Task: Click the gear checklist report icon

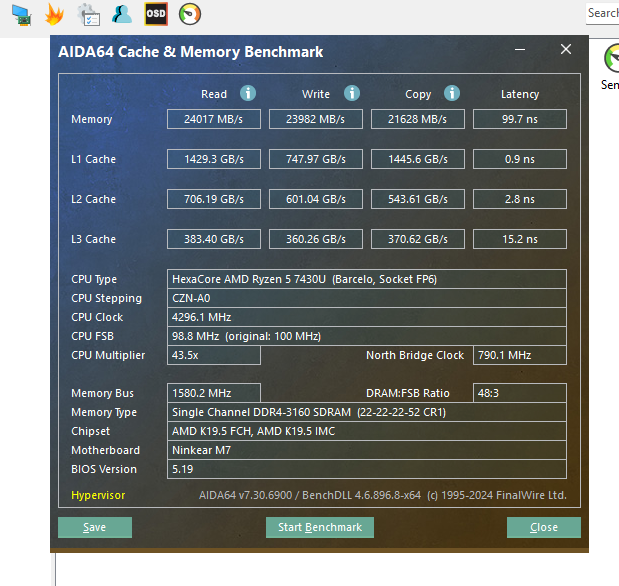Action: pos(88,14)
